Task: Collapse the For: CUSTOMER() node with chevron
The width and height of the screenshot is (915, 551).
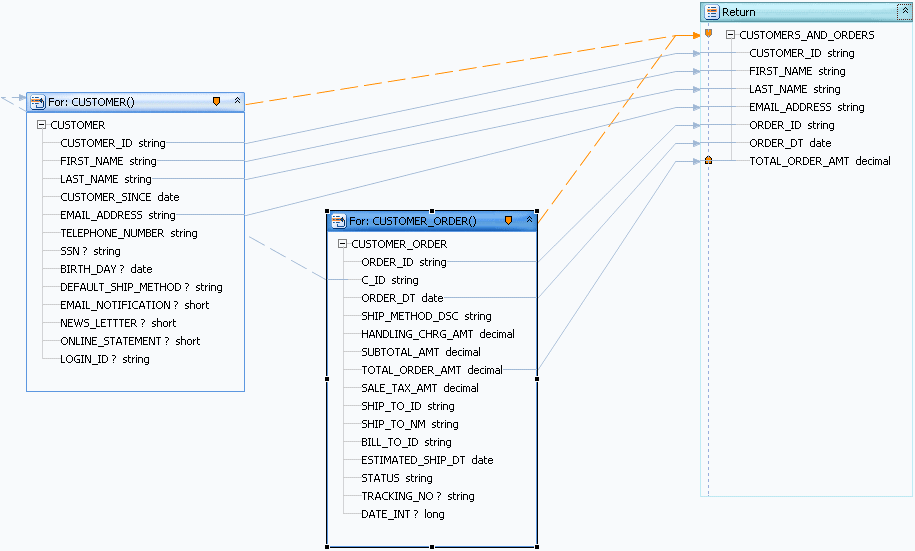Action: pyautogui.click(x=238, y=100)
